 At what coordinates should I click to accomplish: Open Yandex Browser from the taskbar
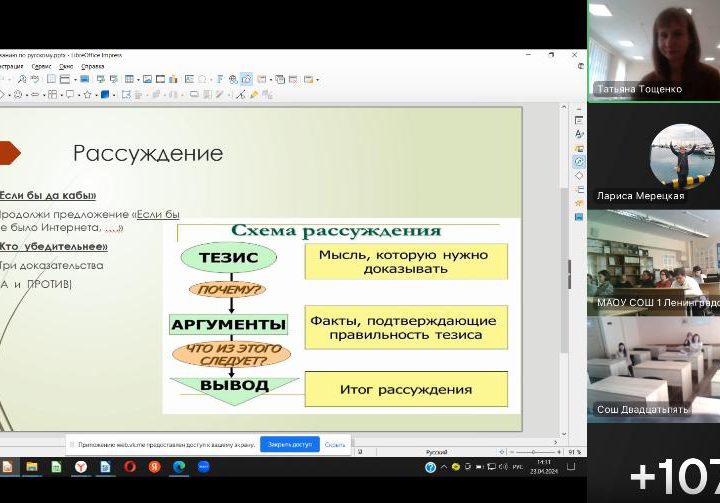(x=81, y=467)
